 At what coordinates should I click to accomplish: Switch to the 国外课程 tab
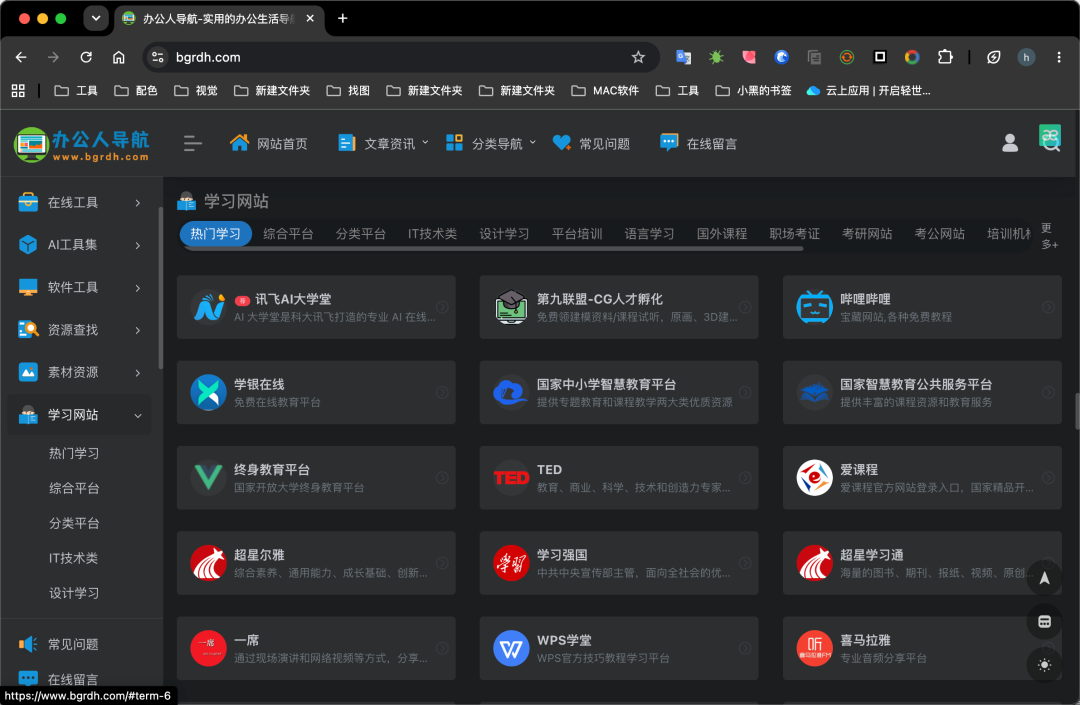coord(722,234)
